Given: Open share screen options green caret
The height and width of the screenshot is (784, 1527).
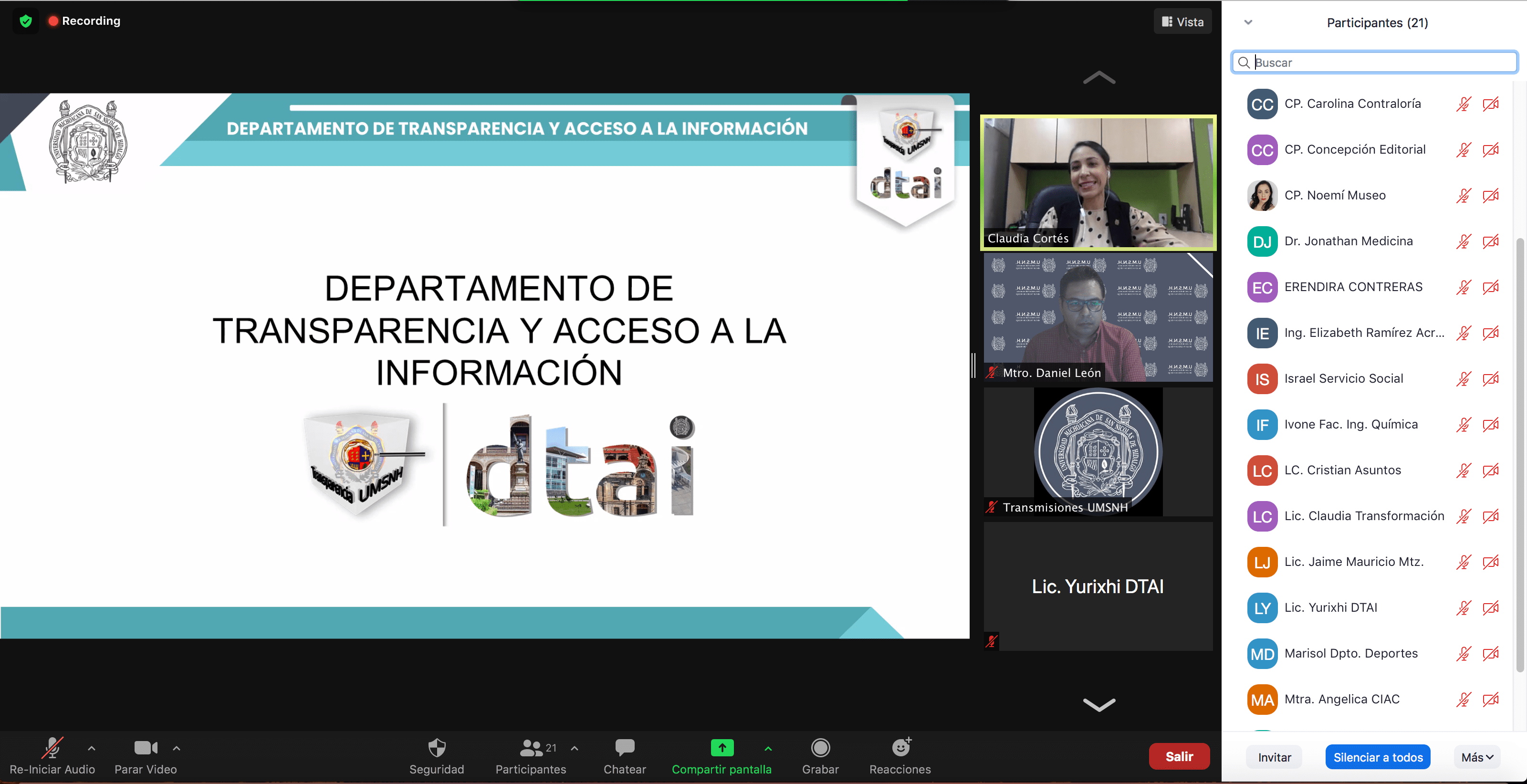Looking at the screenshot, I should coord(768,749).
